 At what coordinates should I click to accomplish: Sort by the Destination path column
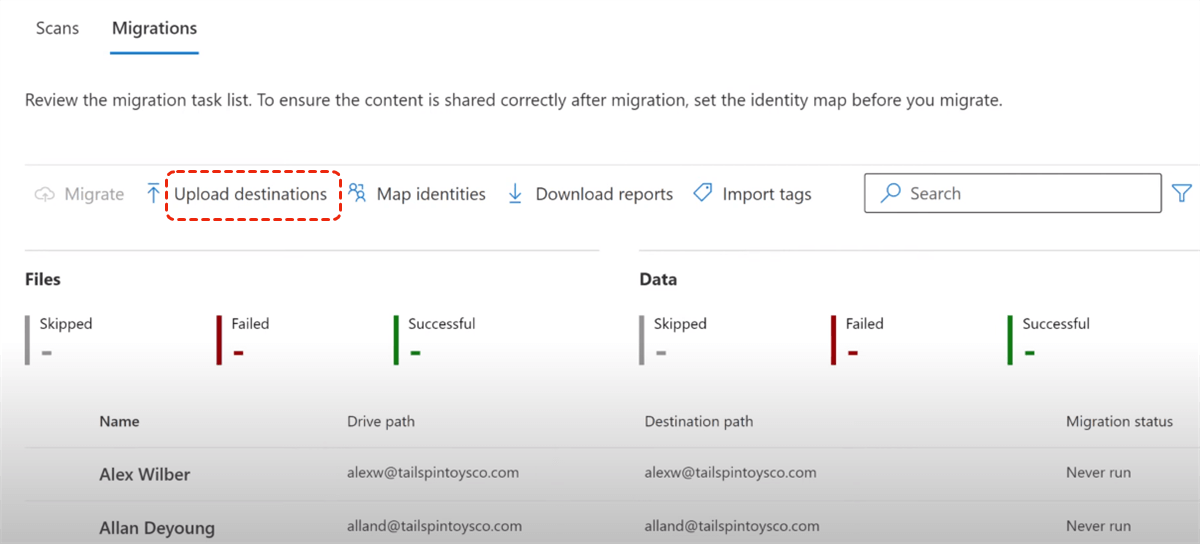point(699,422)
